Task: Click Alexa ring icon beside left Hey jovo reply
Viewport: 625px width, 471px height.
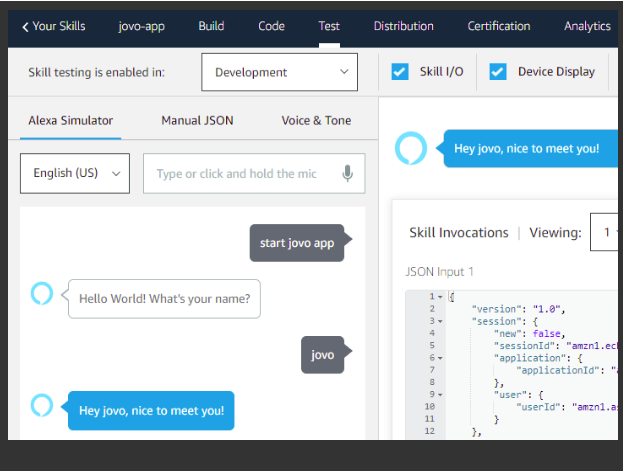Action: pyautogui.click(x=42, y=405)
